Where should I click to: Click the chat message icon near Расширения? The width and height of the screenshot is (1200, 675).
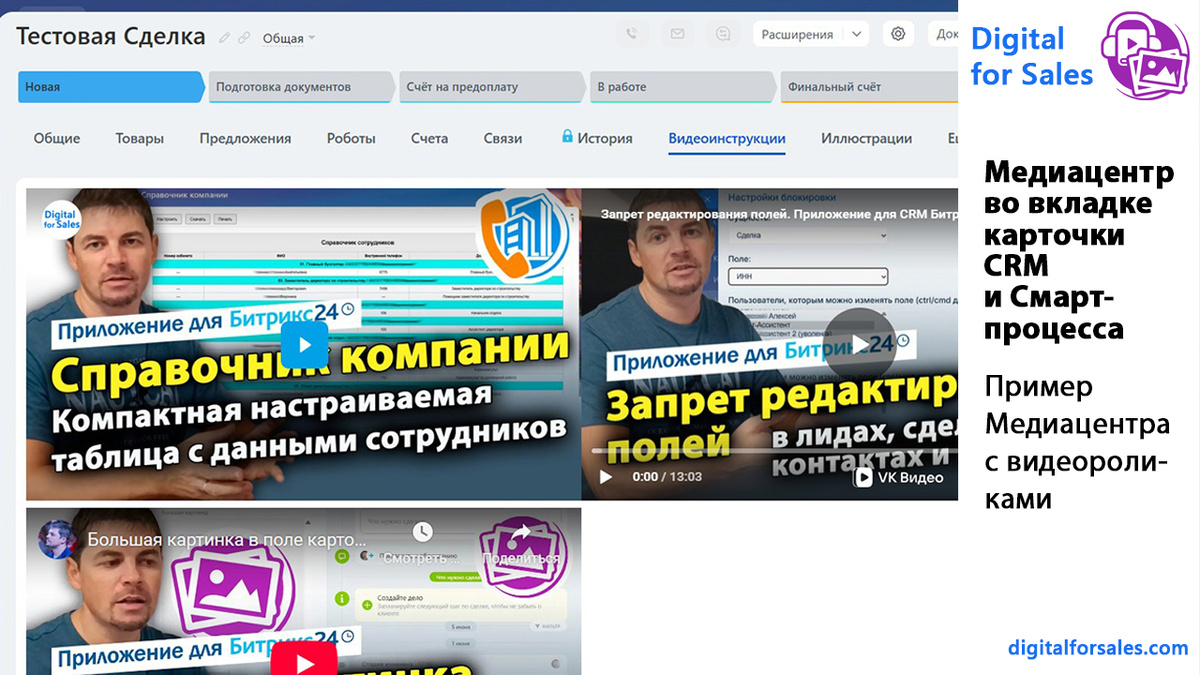[722, 33]
